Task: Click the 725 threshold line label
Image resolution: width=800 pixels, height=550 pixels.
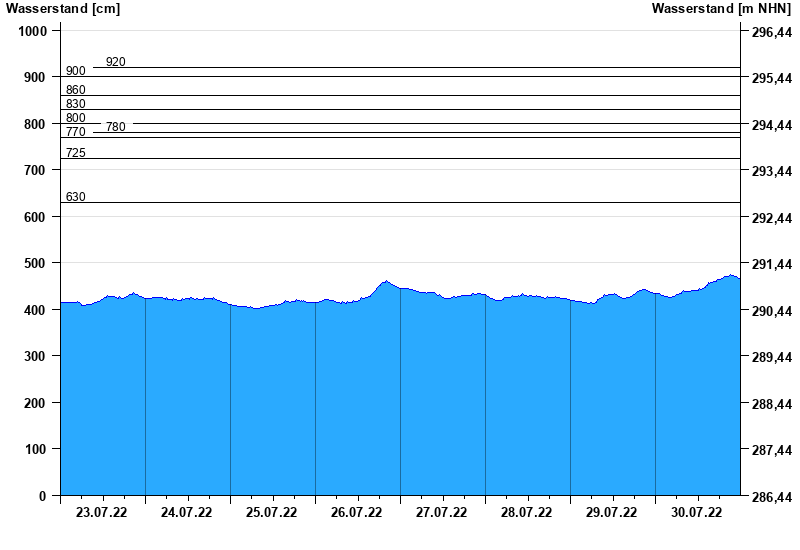Action: pos(76,153)
